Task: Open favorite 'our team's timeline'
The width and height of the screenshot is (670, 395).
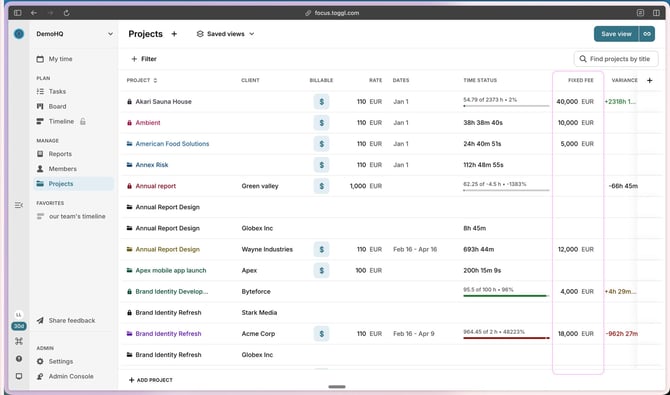Action: 71,216
